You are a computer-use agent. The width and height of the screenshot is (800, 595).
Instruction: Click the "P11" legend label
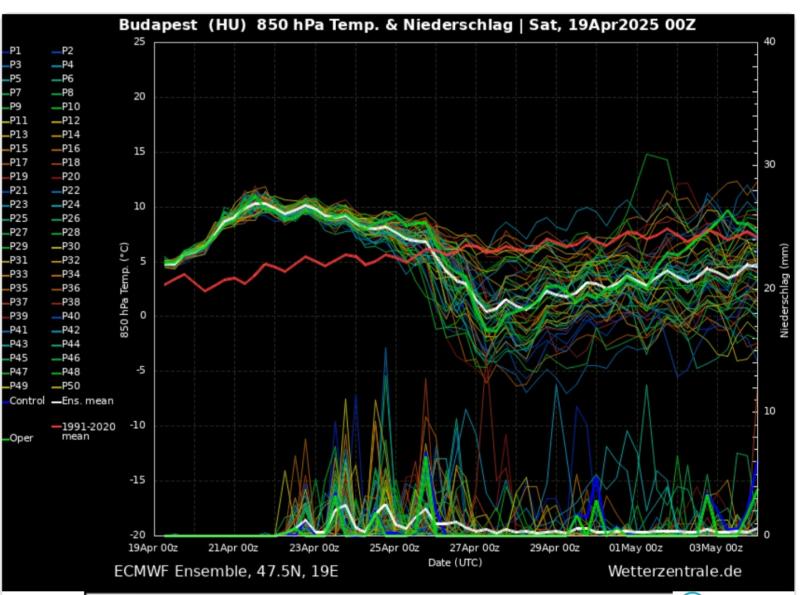(x=15, y=120)
